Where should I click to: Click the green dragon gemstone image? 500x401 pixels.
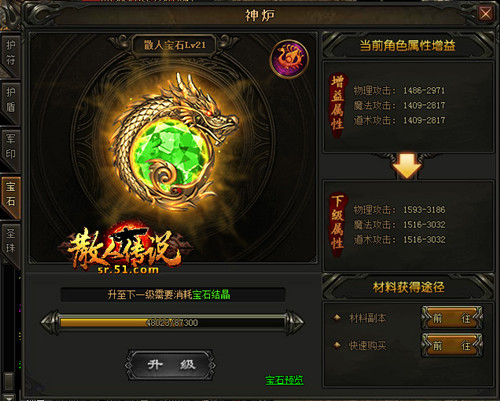173,142
